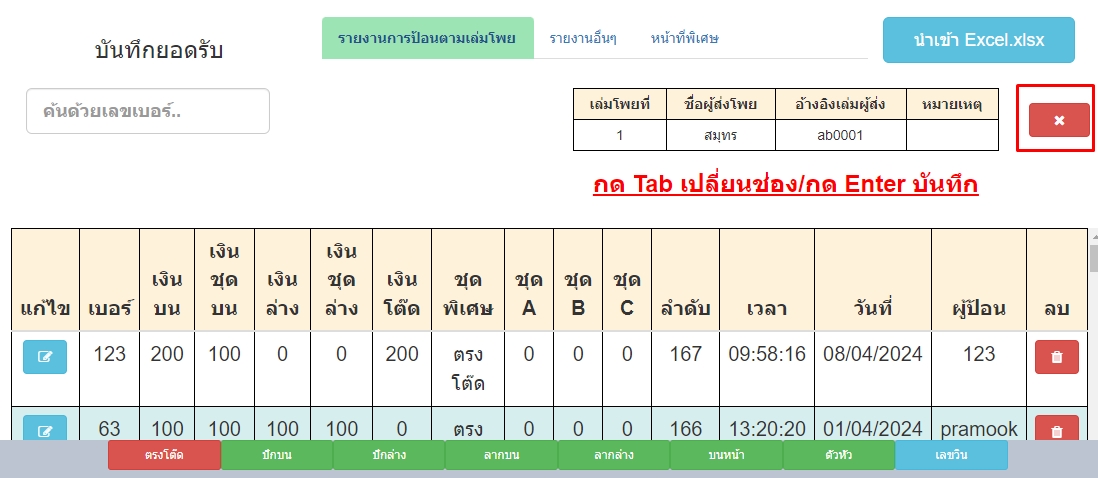Open the หน้าที่พิเศษ tab
Screen dimensions: 1098x478
pos(685,39)
